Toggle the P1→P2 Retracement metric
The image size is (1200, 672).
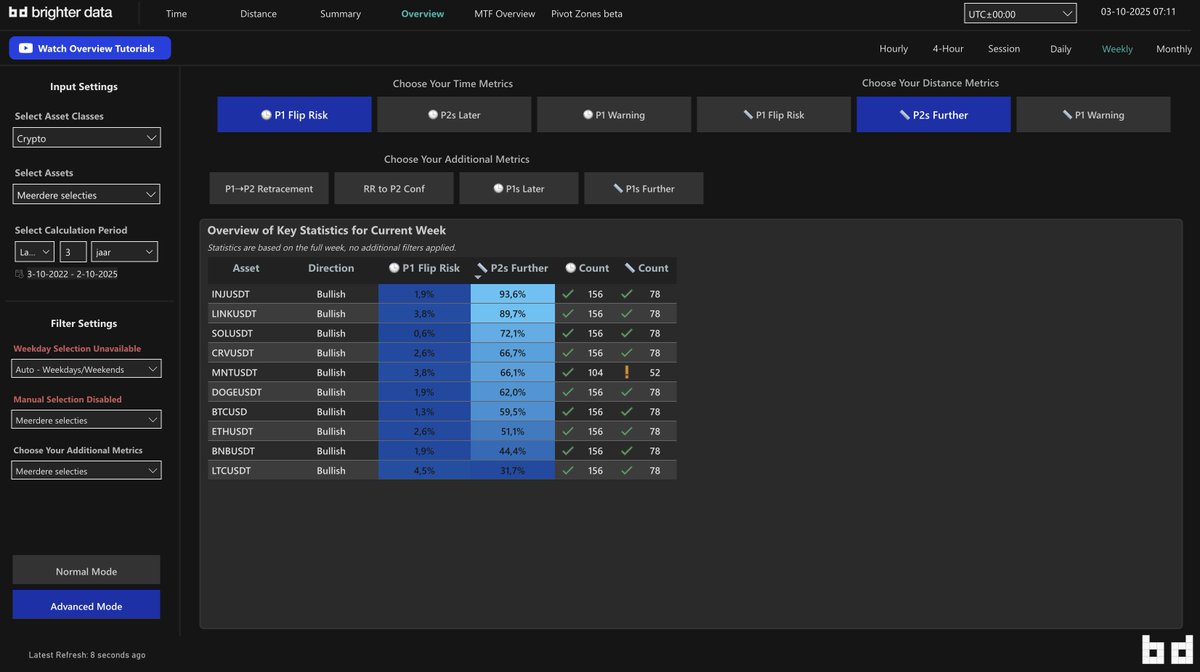tap(269, 188)
